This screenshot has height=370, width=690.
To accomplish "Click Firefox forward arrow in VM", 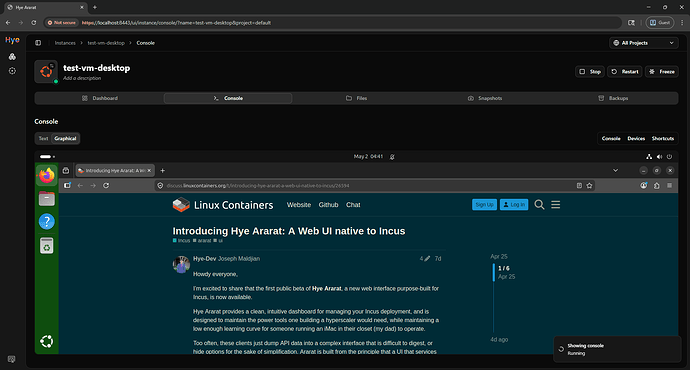I will click(93, 186).
